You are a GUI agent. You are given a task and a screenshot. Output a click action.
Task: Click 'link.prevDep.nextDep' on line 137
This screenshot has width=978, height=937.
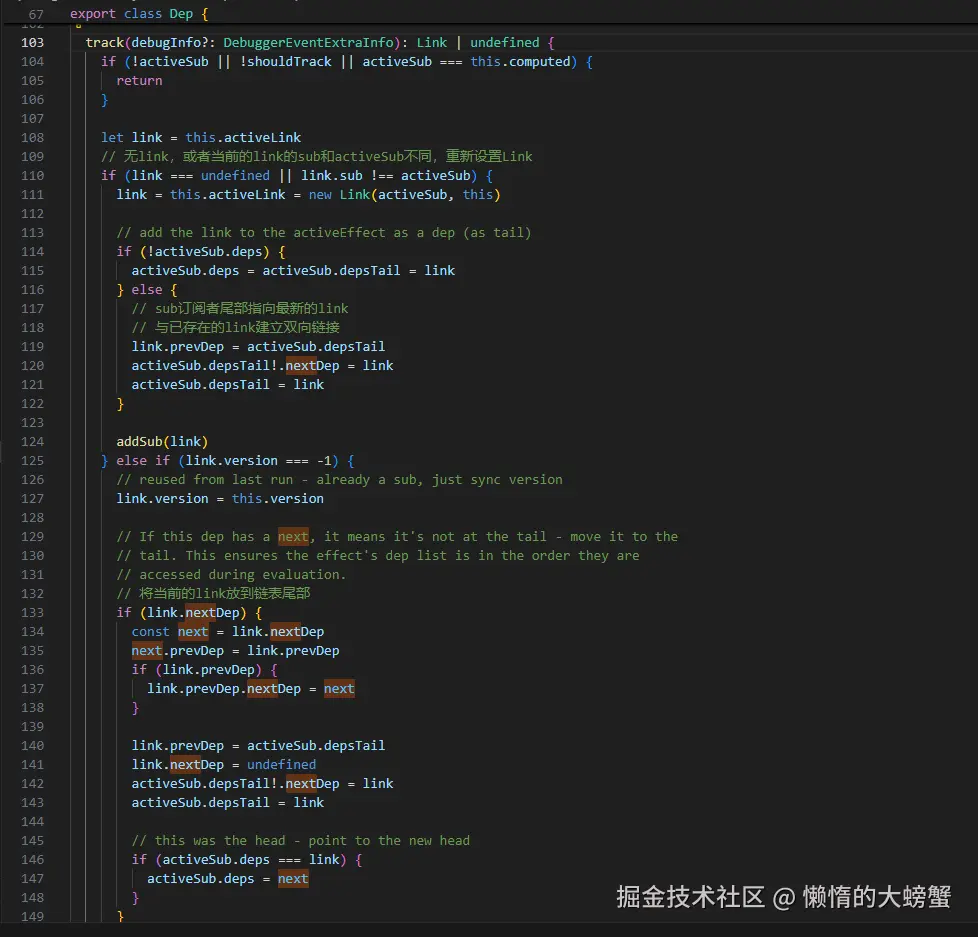(224, 689)
